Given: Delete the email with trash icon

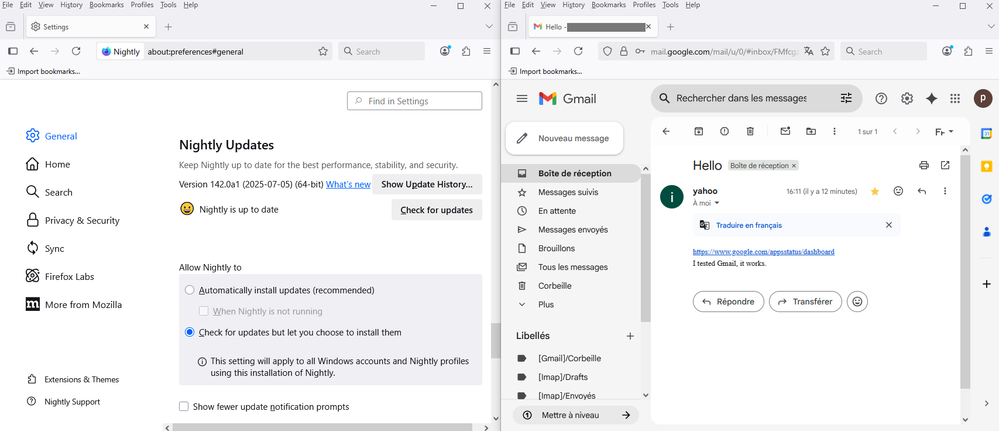Looking at the screenshot, I should tap(750, 132).
